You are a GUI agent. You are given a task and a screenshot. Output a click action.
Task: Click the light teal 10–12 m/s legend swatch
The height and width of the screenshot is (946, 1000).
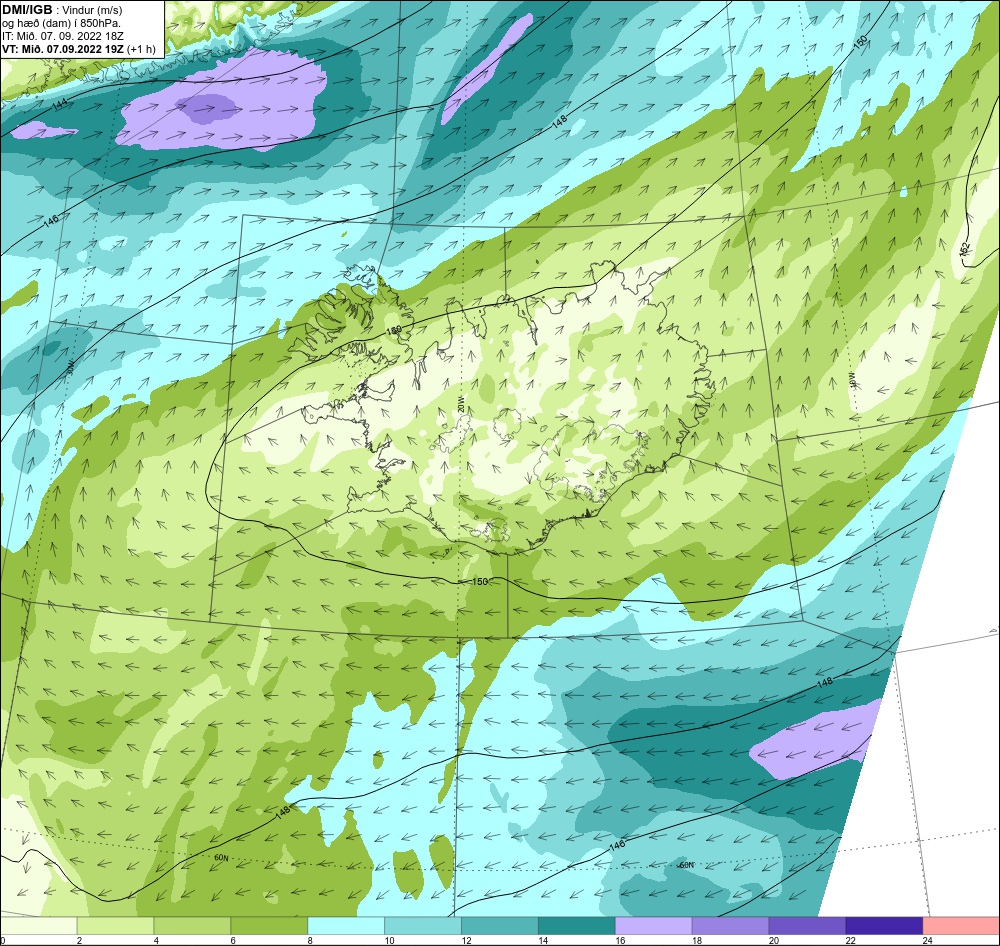pyautogui.click(x=423, y=925)
